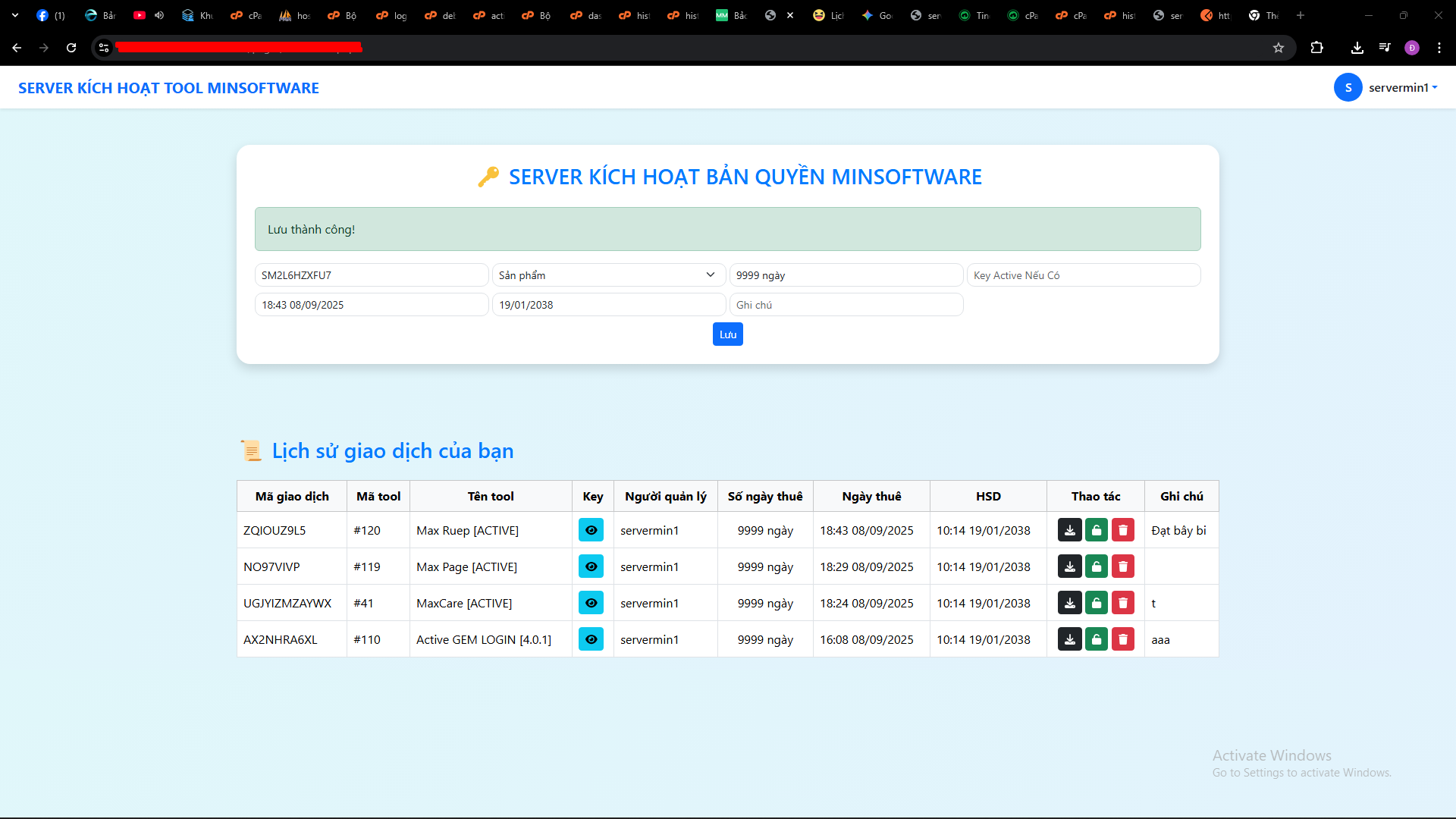The width and height of the screenshot is (1456, 819).
Task: Click the HSD column header
Action: (x=988, y=496)
